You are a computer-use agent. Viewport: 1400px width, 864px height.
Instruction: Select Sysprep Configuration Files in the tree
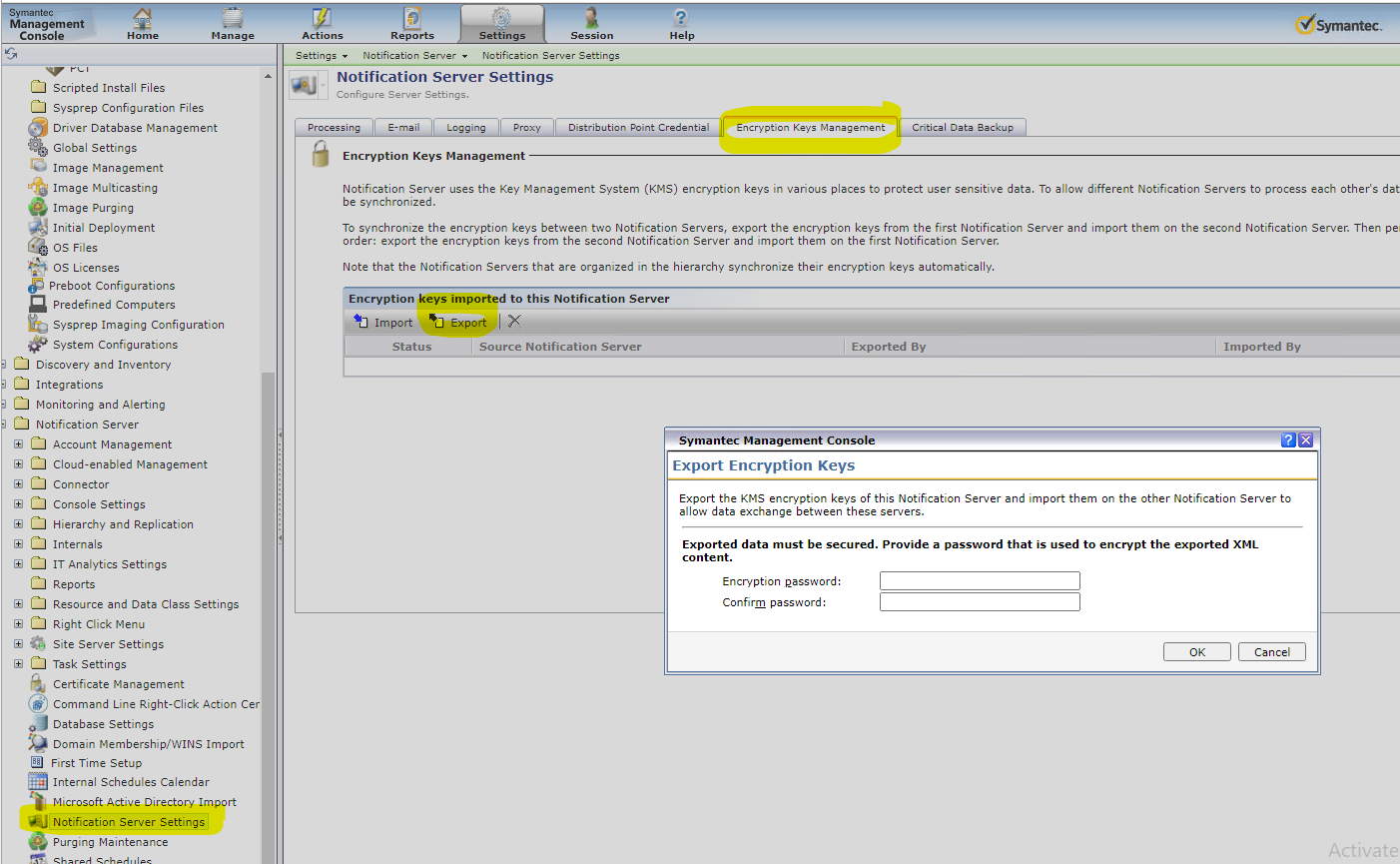click(128, 108)
